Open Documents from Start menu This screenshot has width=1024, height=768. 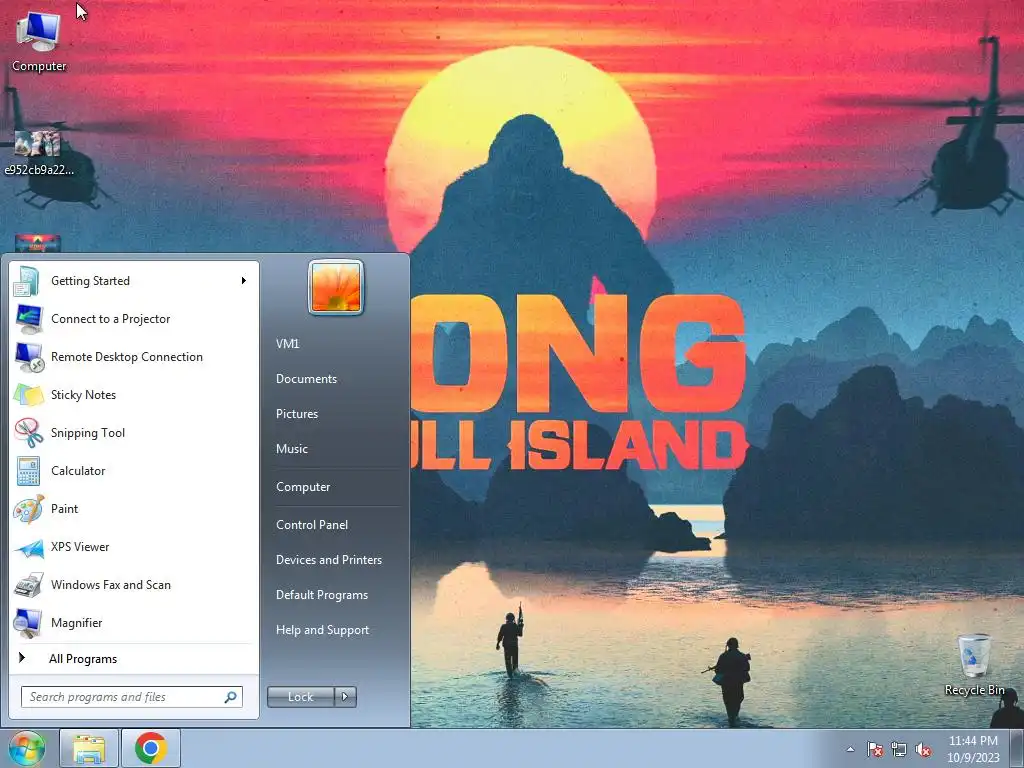click(306, 379)
